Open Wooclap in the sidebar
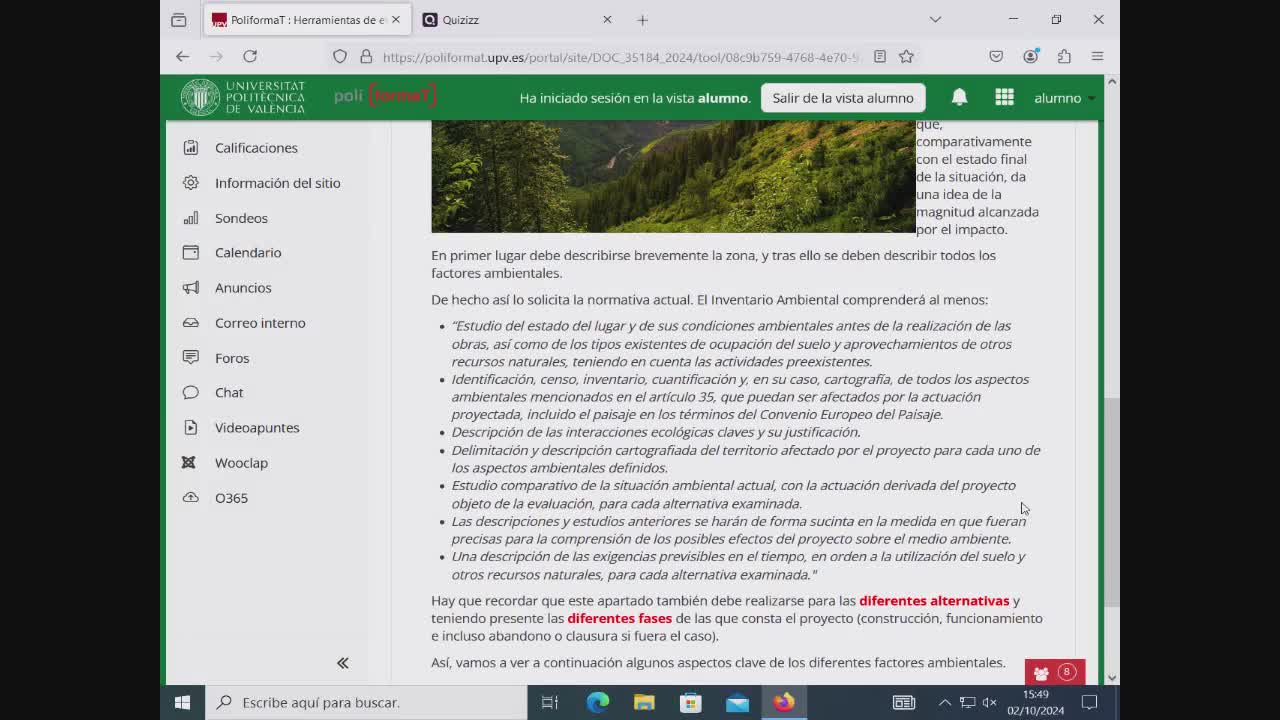The height and width of the screenshot is (720, 1280). (x=241, y=463)
